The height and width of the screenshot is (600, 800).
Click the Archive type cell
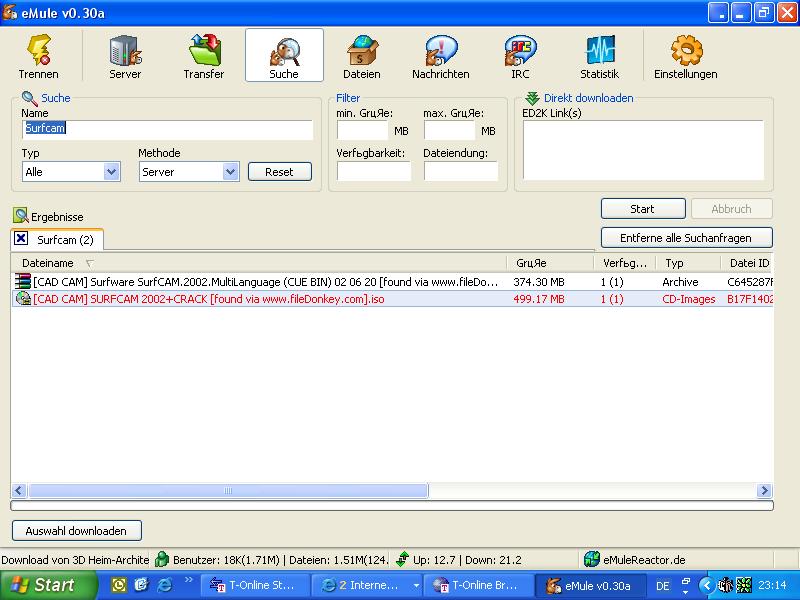[680, 282]
